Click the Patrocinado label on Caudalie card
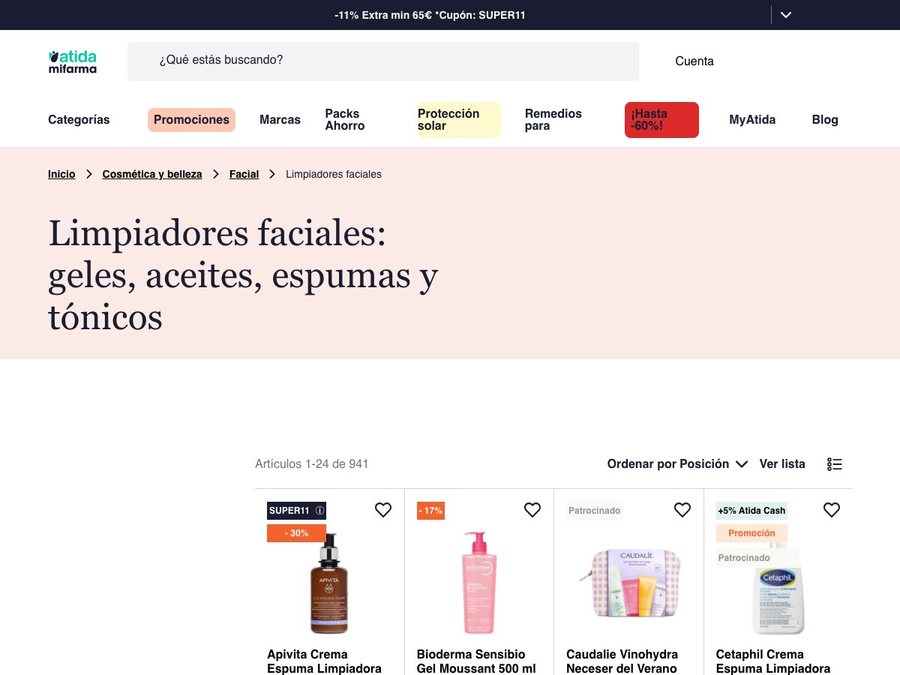 coord(594,510)
